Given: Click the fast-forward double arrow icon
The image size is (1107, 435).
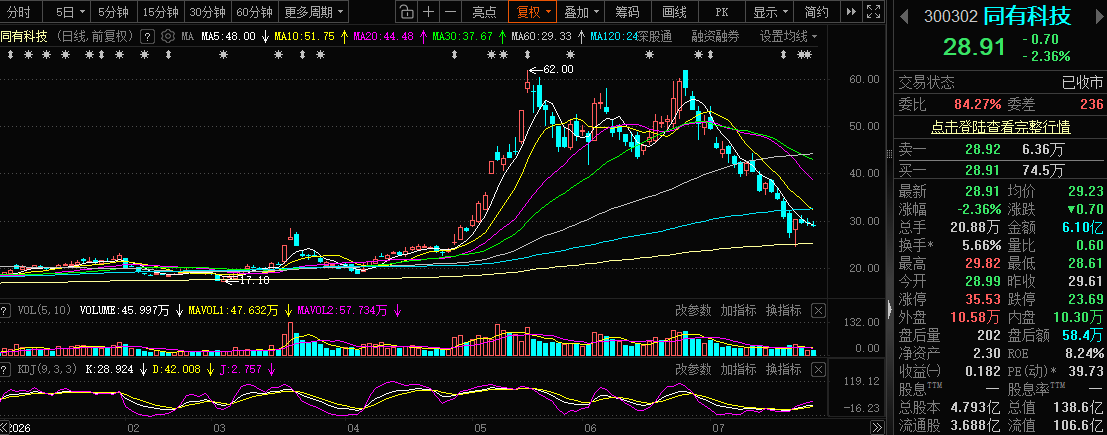Looking at the screenshot, I should click(x=851, y=11).
